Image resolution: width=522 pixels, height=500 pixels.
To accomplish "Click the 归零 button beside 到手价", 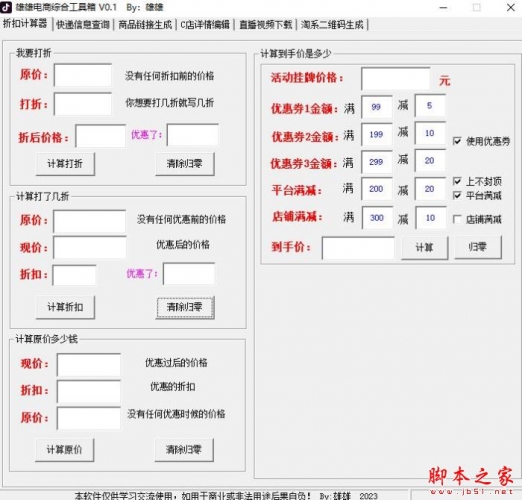I will pyautogui.click(x=478, y=247).
